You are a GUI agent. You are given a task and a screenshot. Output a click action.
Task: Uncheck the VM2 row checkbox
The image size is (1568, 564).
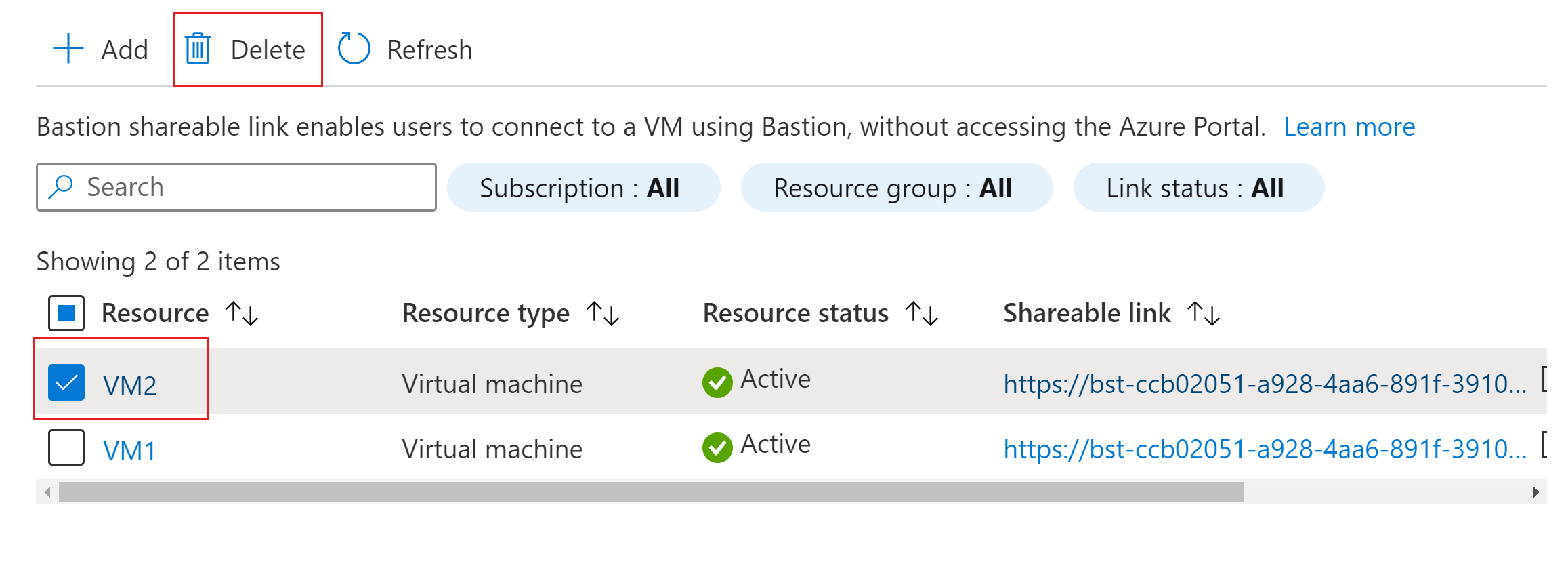(x=66, y=382)
